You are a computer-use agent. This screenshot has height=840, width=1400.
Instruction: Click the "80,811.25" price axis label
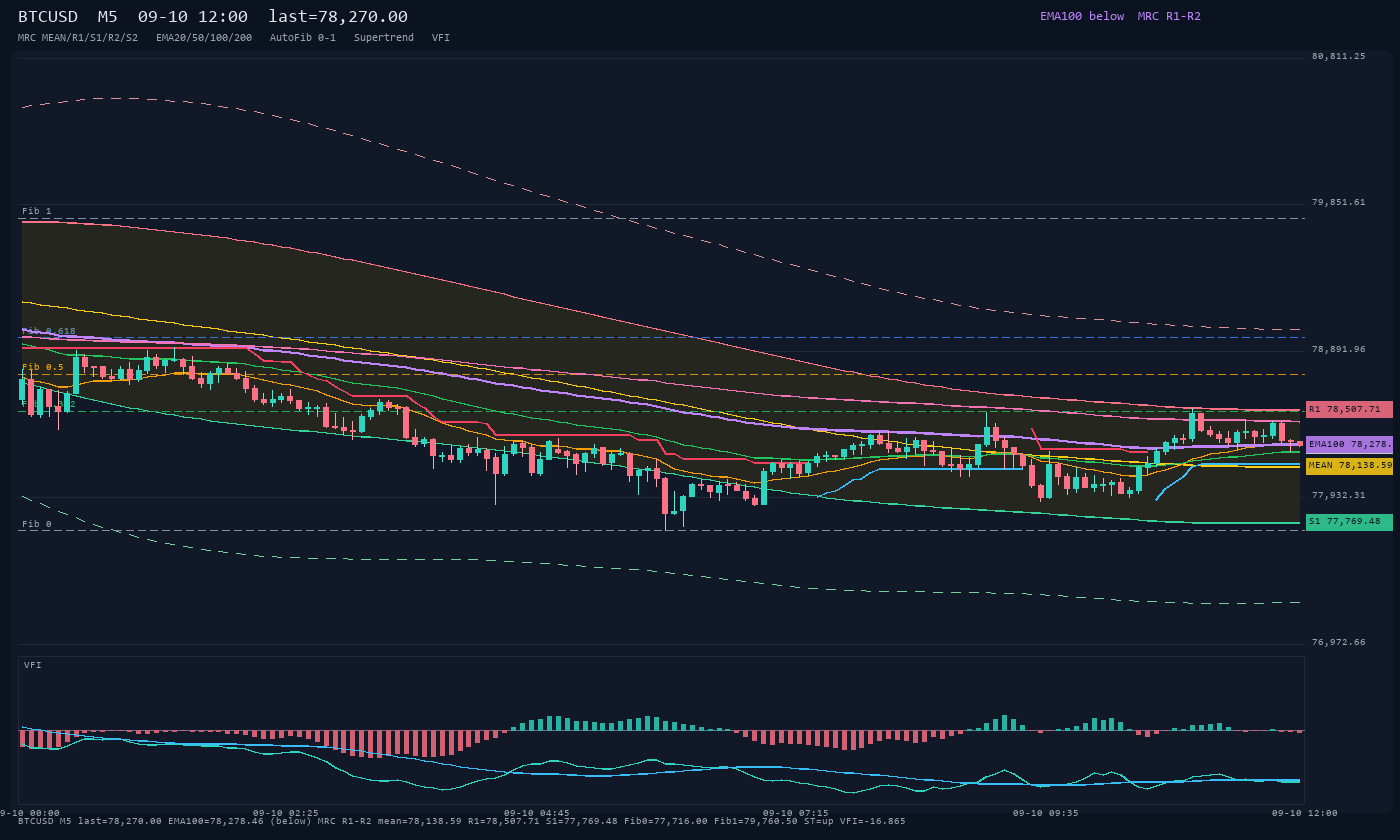pyautogui.click(x=1338, y=57)
